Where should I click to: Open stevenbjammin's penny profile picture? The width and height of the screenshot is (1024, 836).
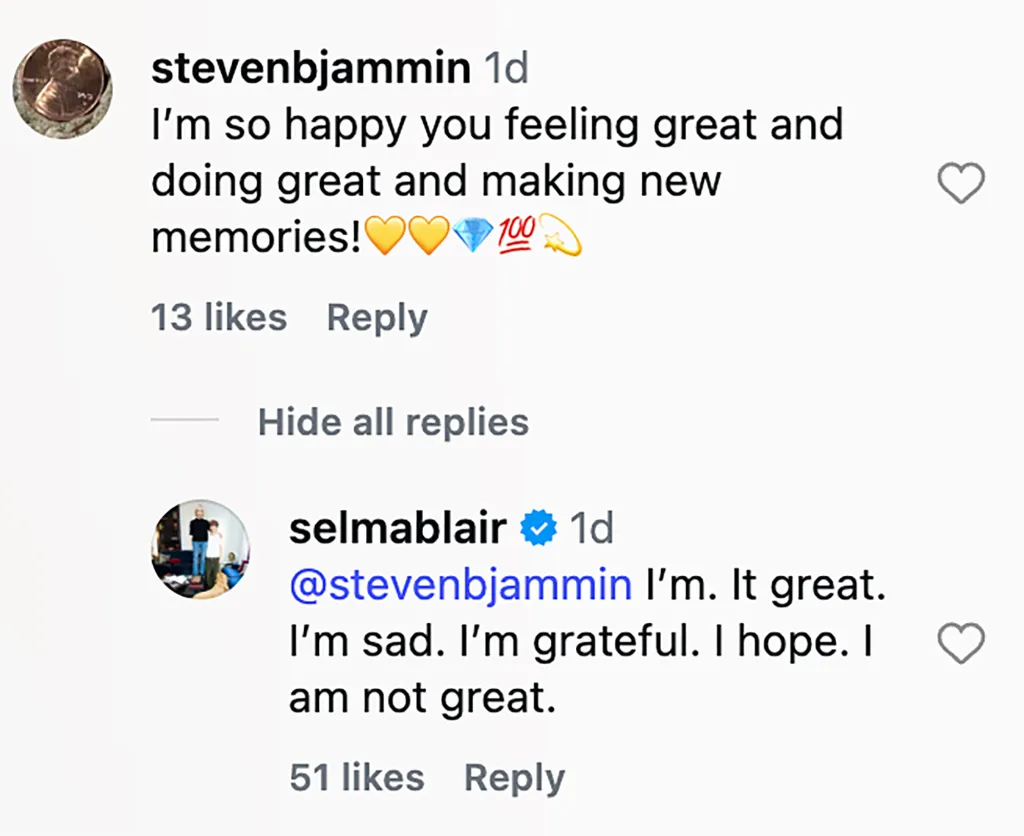63,89
